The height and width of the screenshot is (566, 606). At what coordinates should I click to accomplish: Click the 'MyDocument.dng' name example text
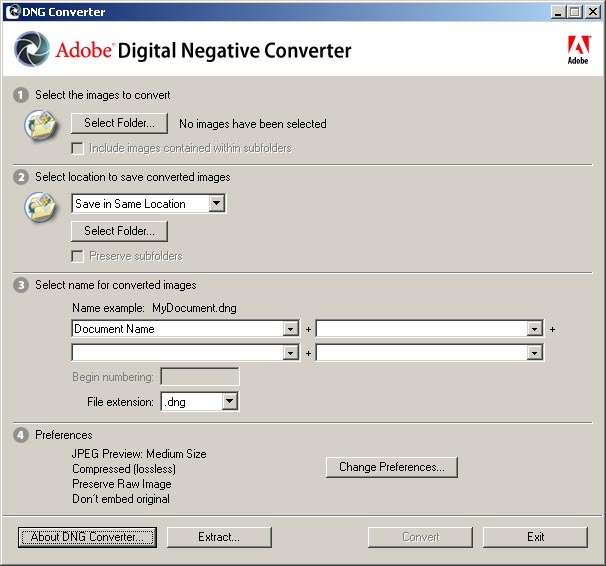(x=194, y=308)
